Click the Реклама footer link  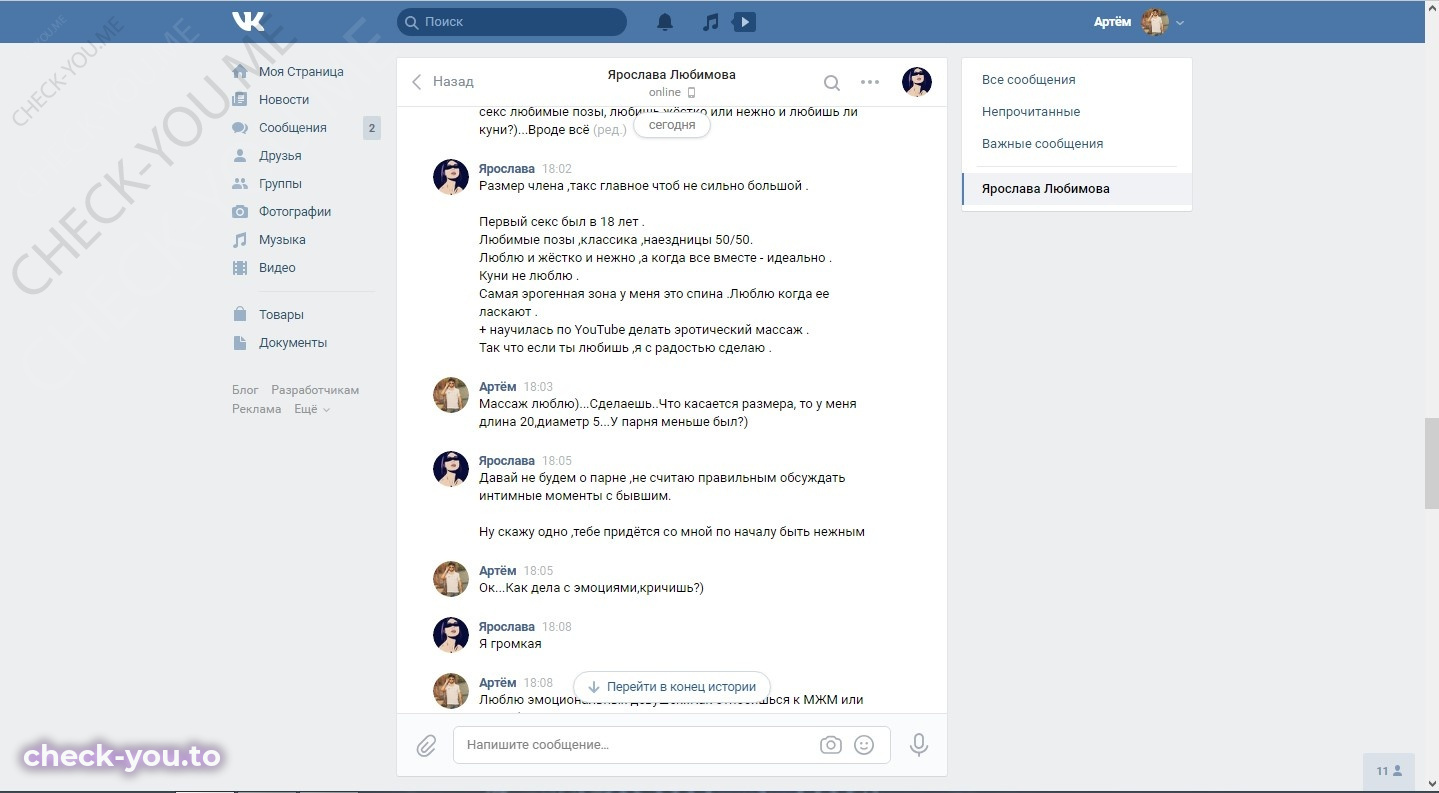257,409
